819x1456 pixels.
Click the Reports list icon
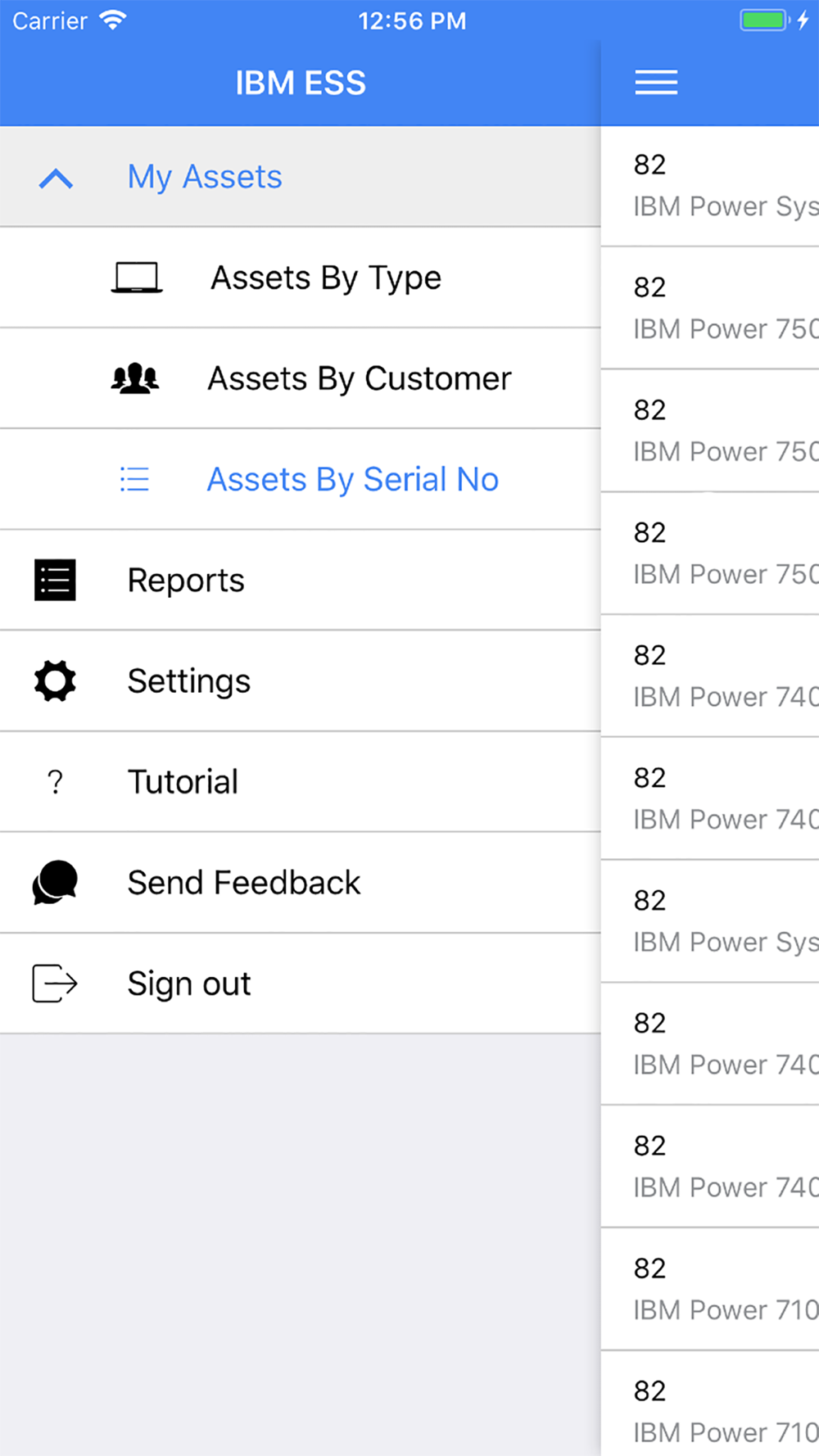pyautogui.click(x=55, y=580)
